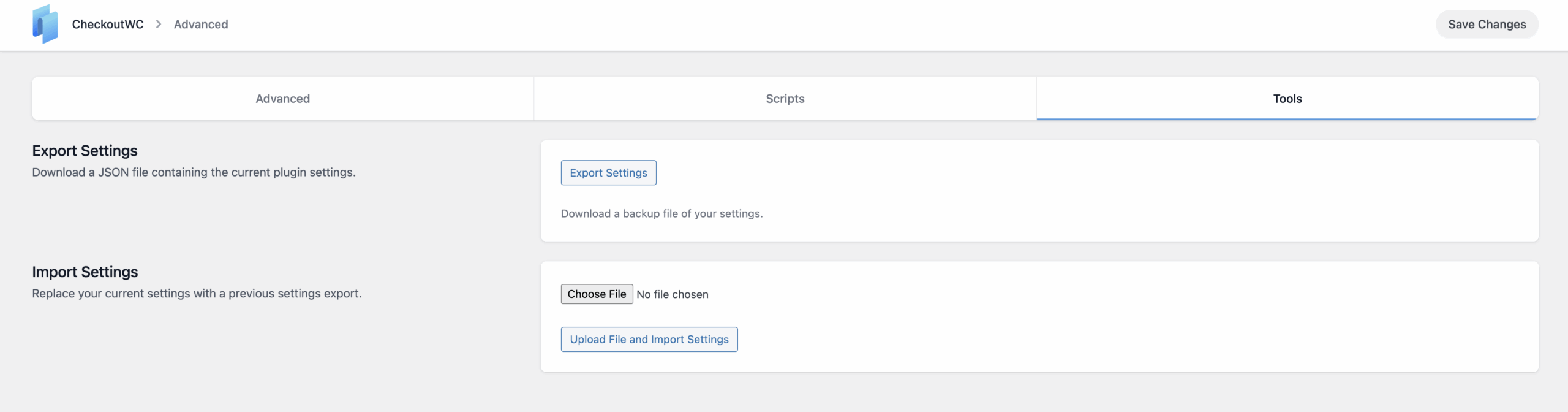This screenshot has height=412, width=1568.
Task: Click 'Download a backup file' help text
Action: tap(661, 213)
